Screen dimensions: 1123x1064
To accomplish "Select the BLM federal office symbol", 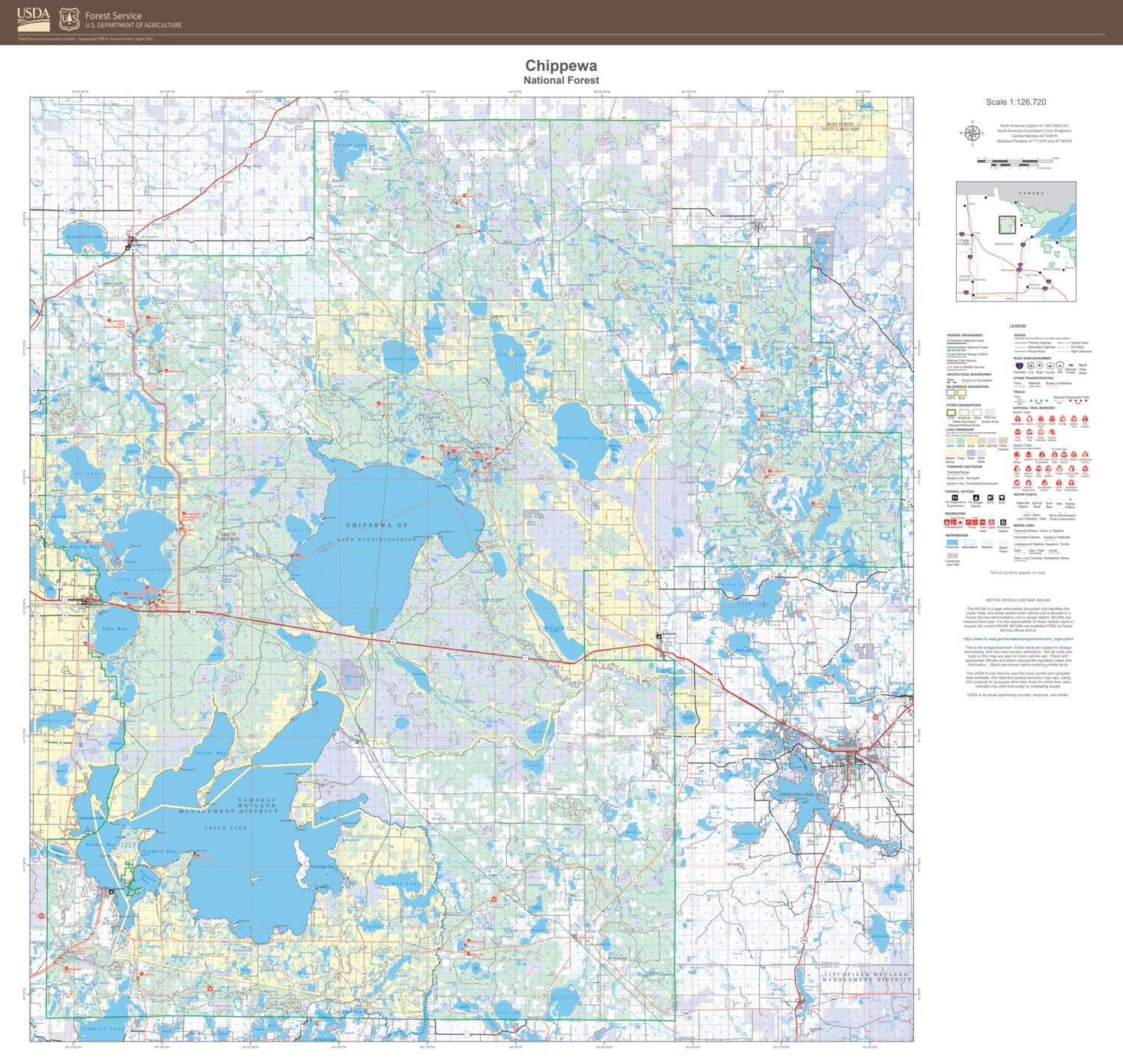I will 1002,499.
